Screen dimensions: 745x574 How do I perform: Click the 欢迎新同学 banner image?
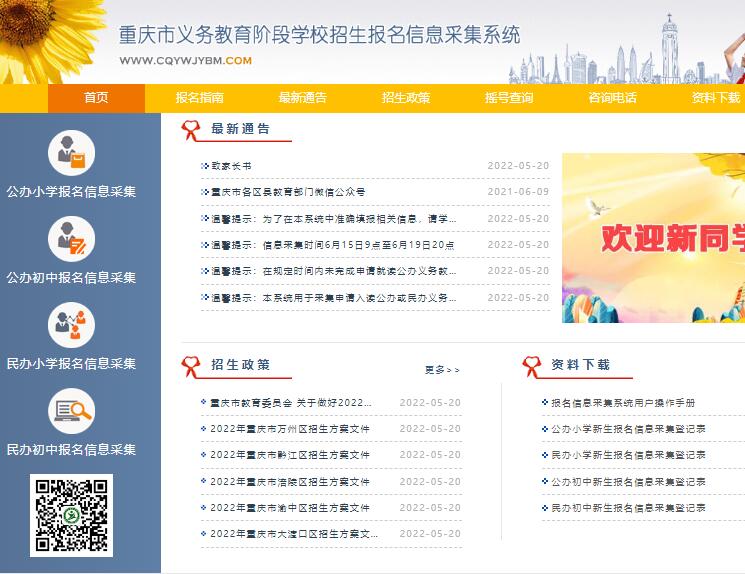pyautogui.click(x=653, y=238)
